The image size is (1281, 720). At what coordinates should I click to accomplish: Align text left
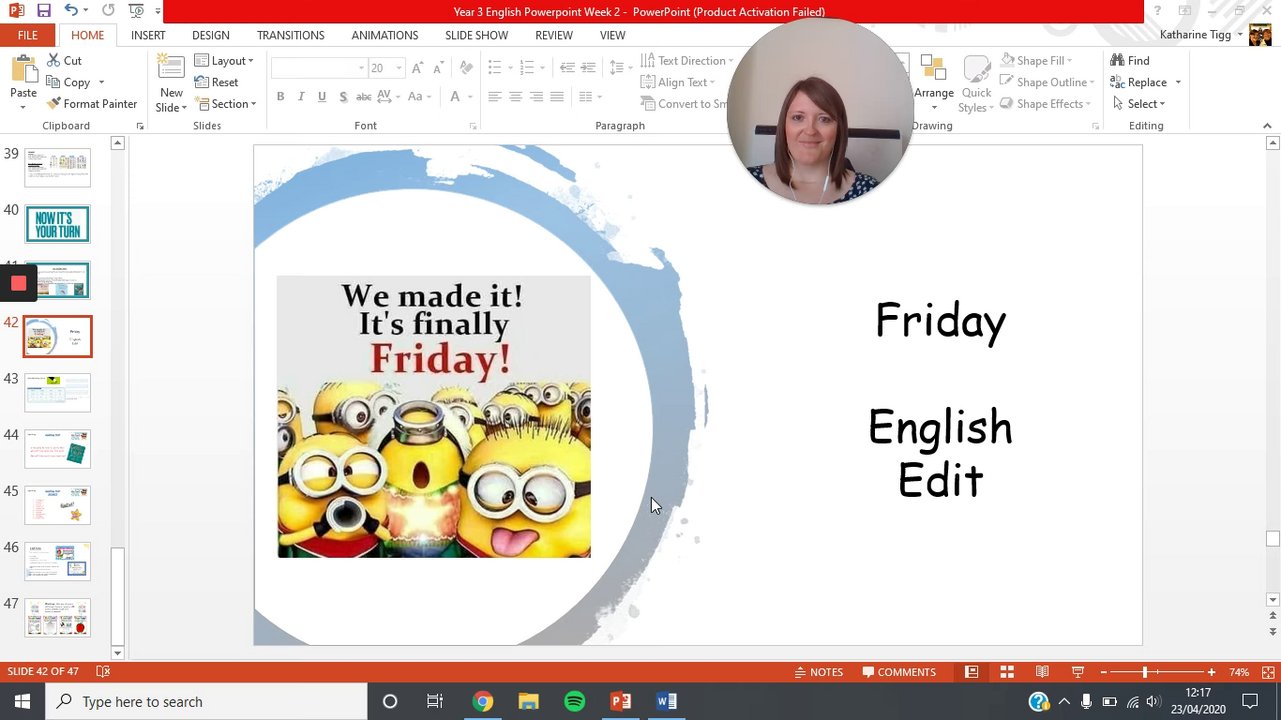coord(495,97)
